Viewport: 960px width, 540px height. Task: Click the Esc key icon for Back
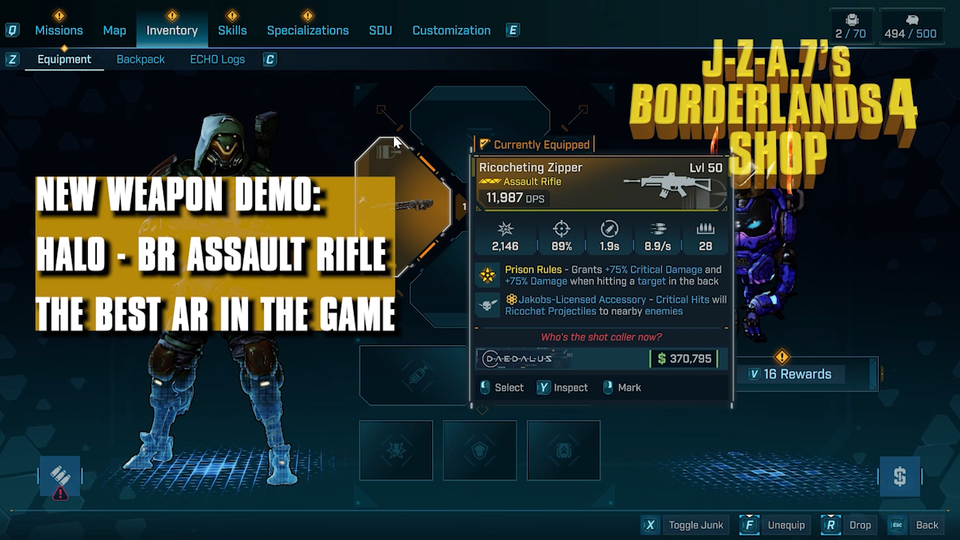click(x=897, y=525)
